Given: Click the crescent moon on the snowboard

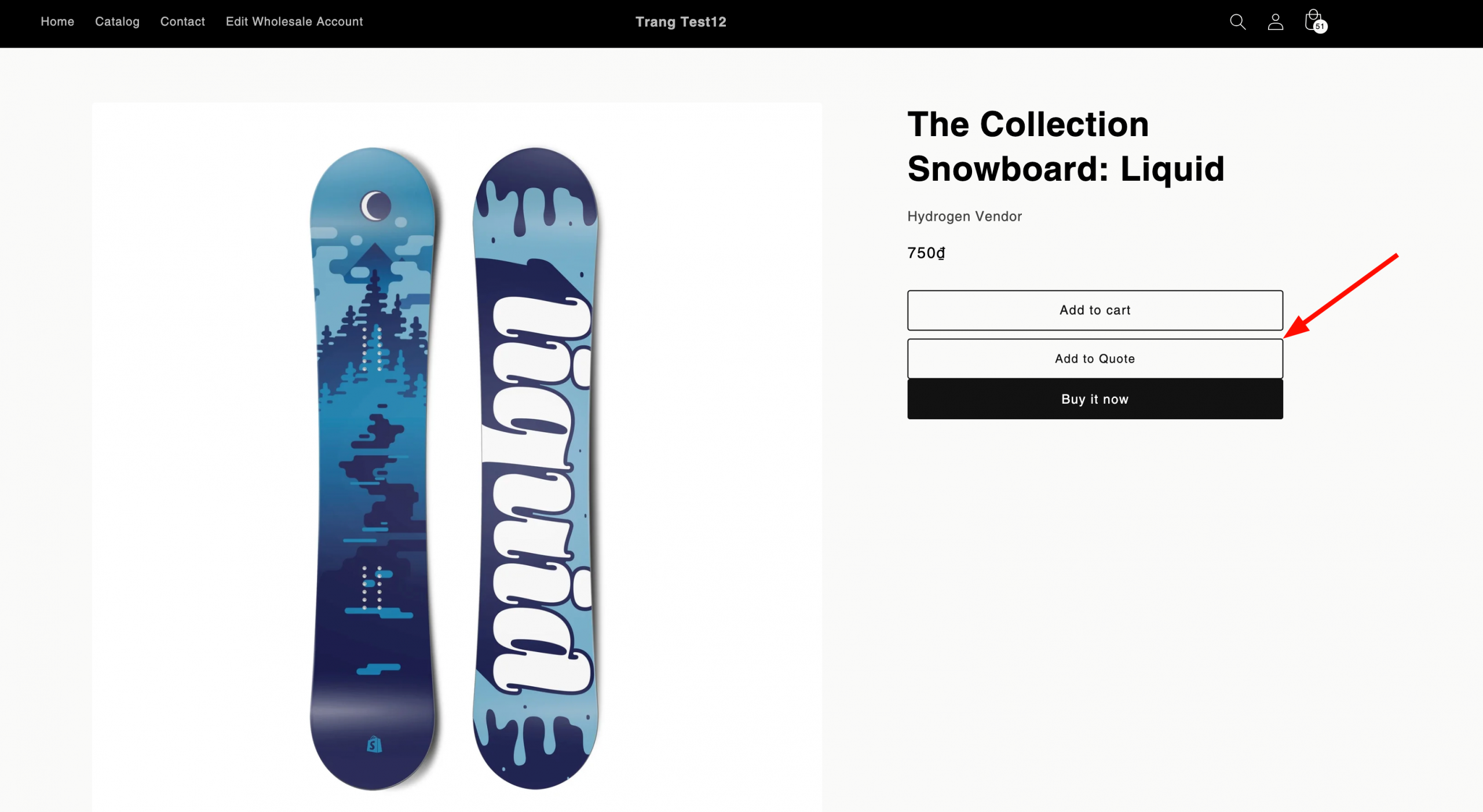Looking at the screenshot, I should [x=376, y=205].
